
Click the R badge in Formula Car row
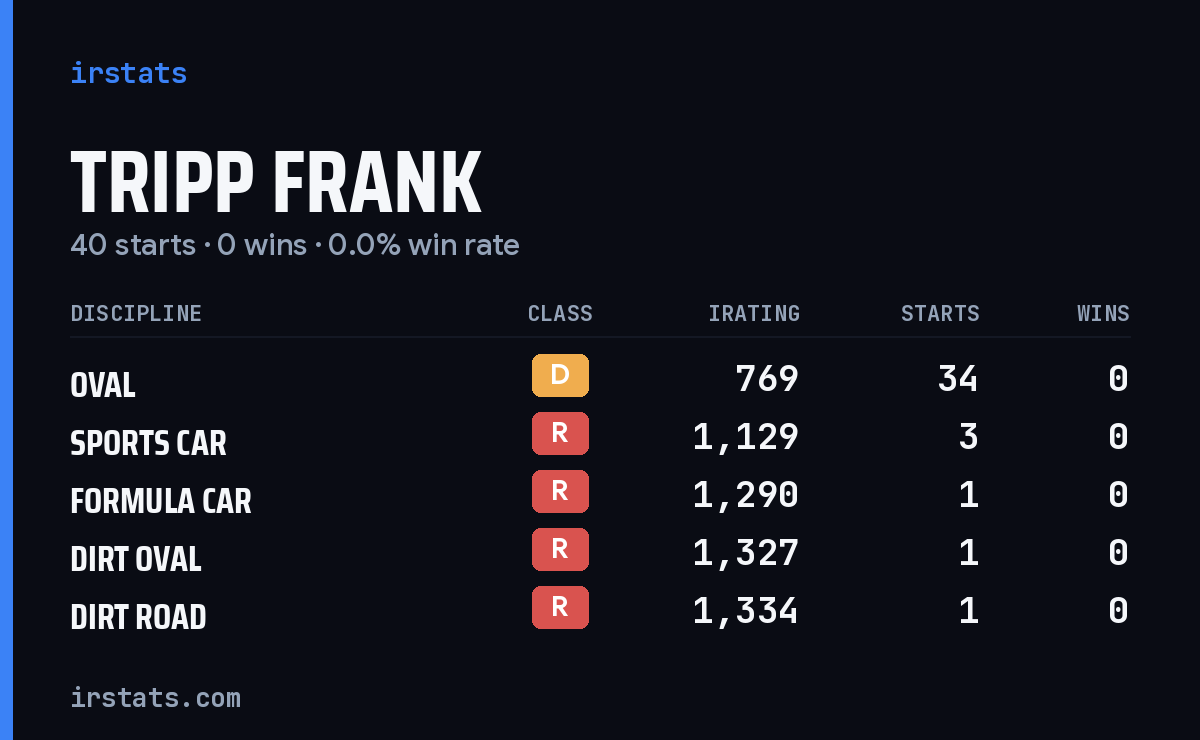(560, 492)
